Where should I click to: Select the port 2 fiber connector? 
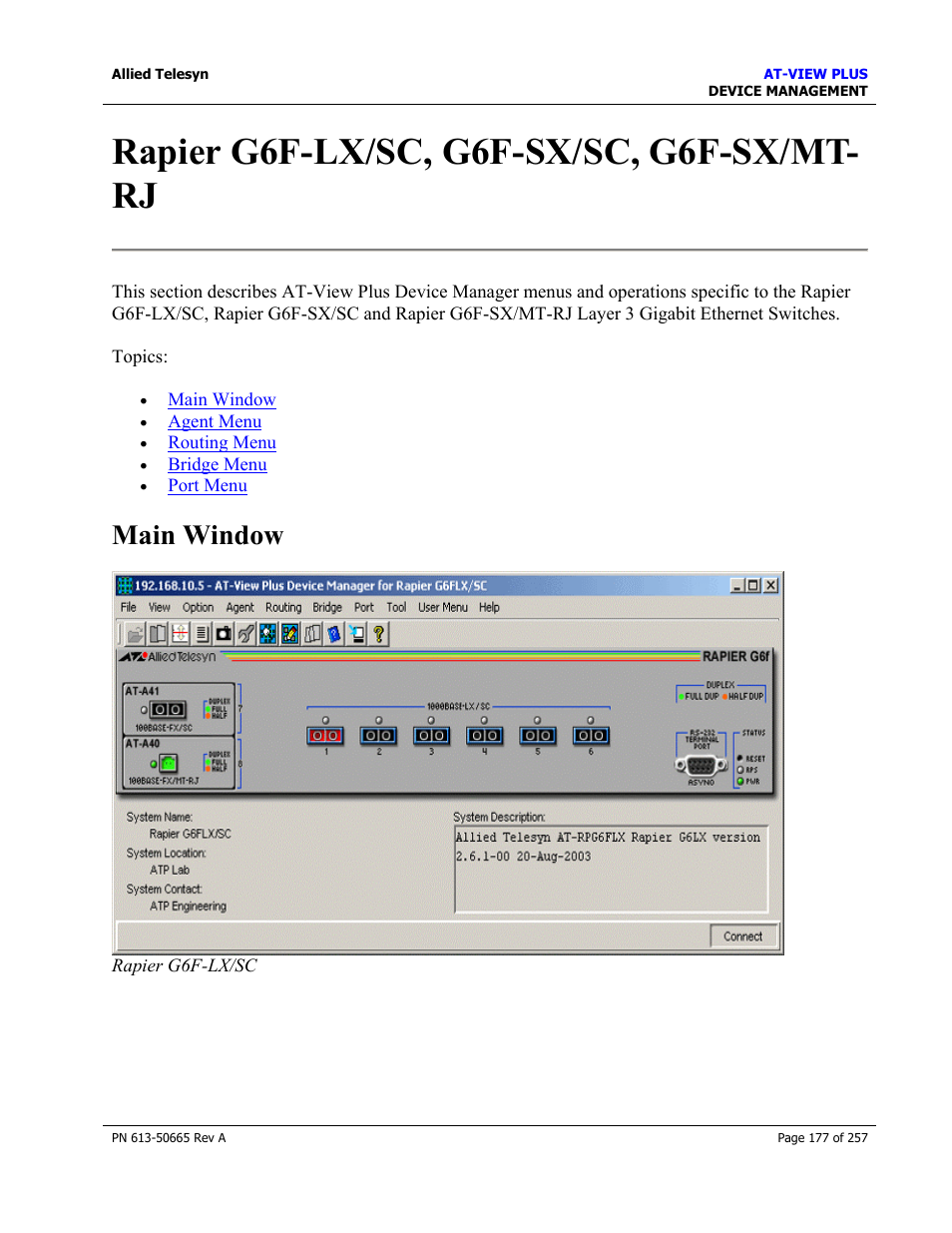coord(378,736)
